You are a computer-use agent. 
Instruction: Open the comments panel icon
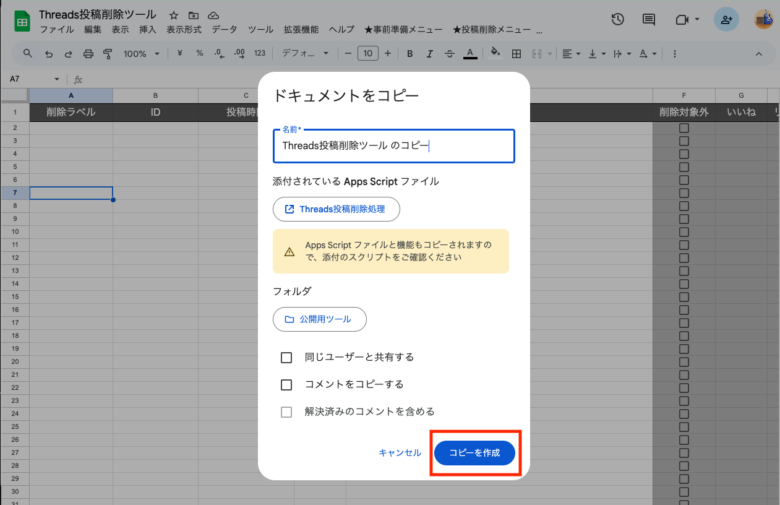pos(649,19)
